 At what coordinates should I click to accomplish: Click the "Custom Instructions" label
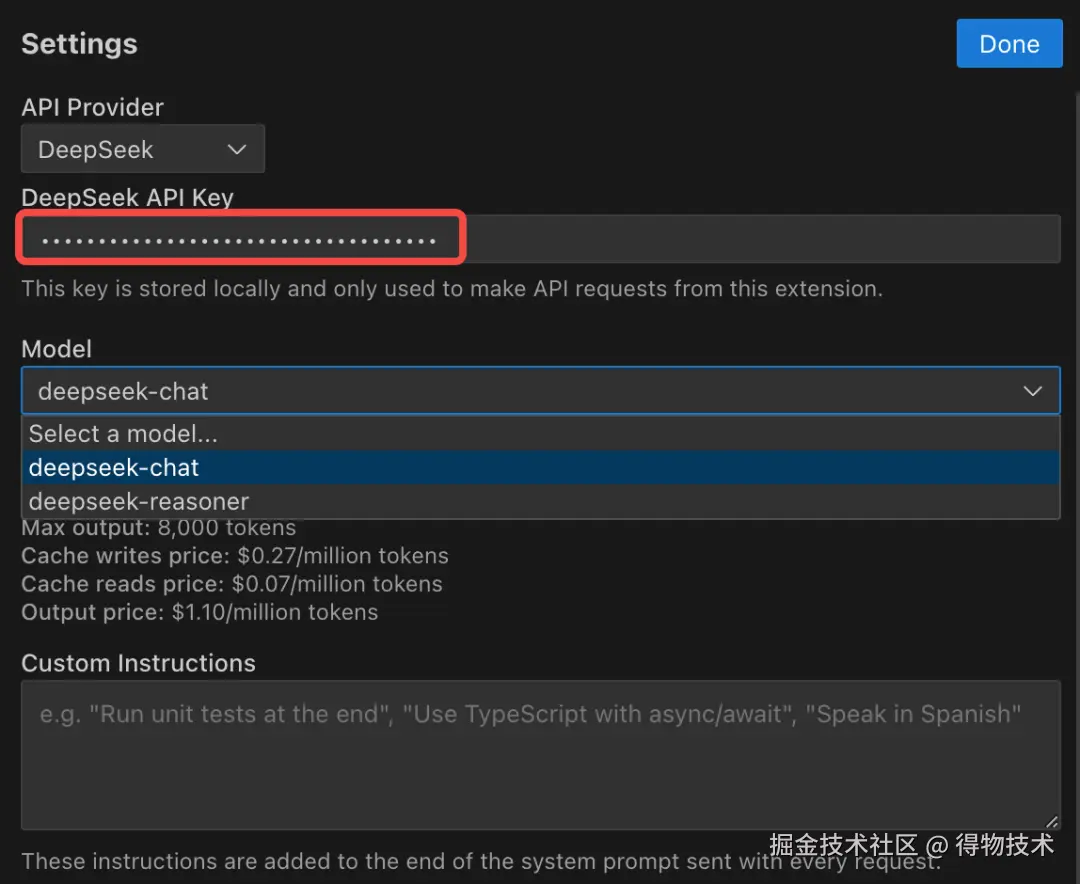point(138,663)
